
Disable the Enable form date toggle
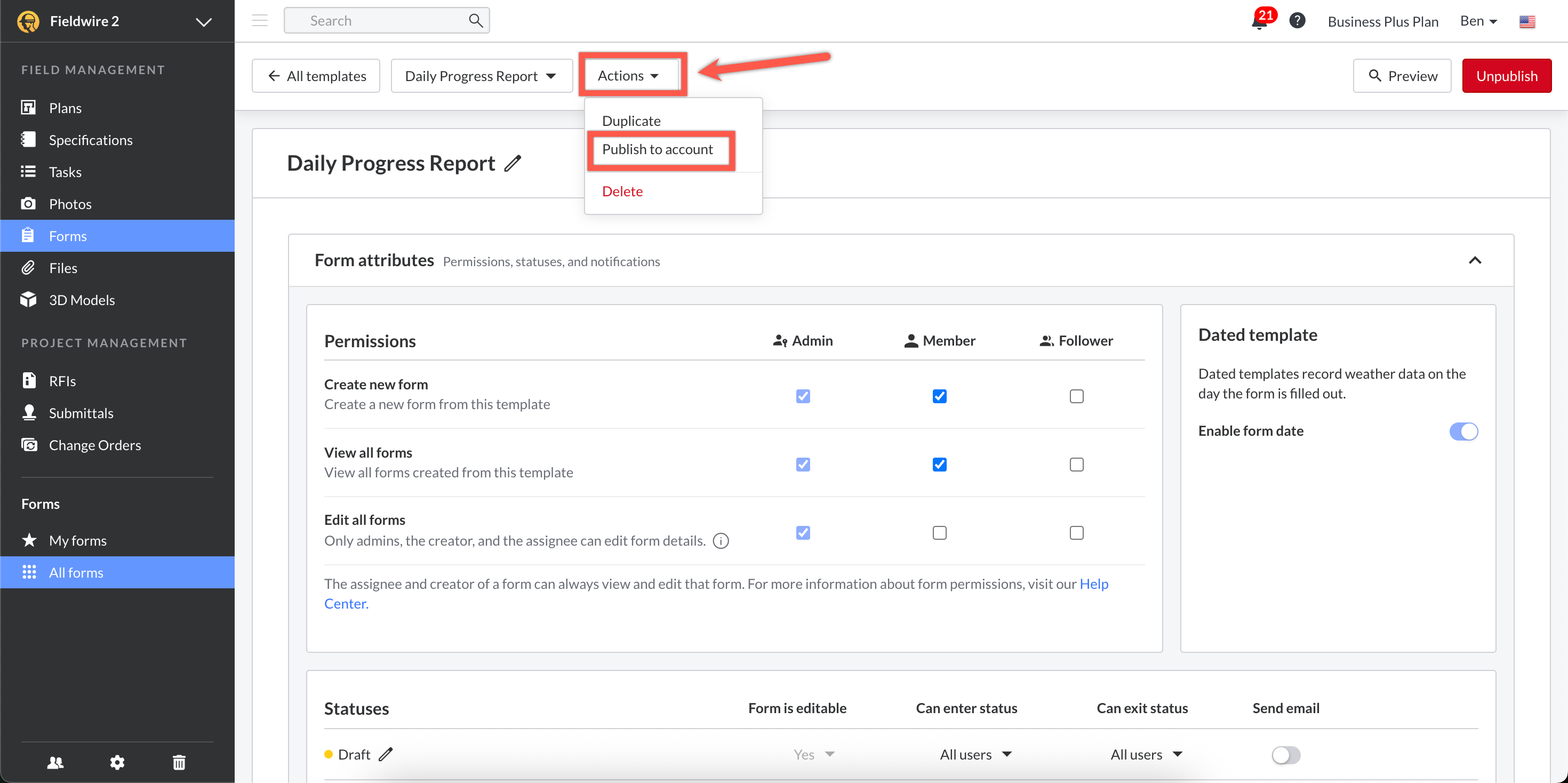coord(1463,431)
